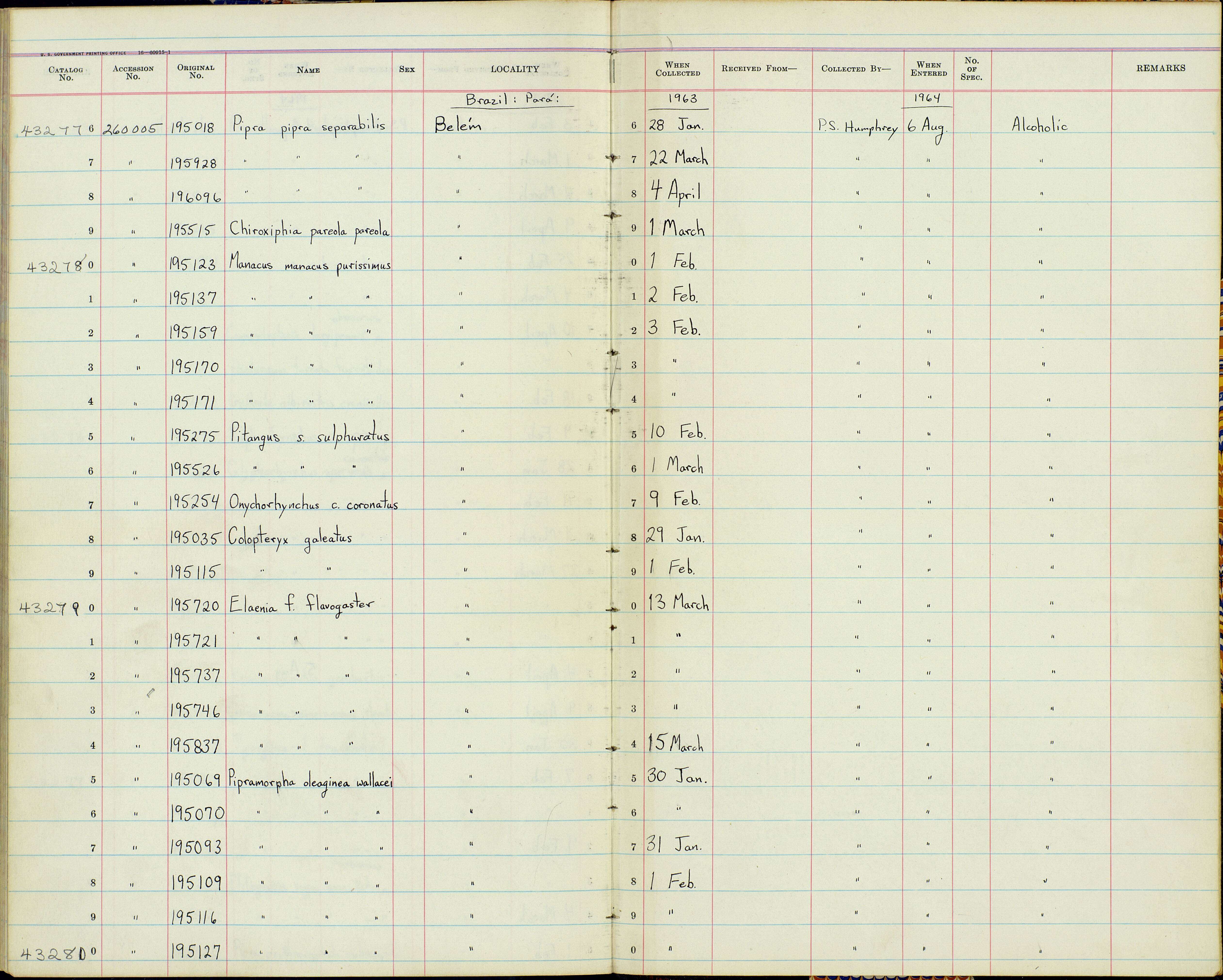Click the 'Original No.' column header
Viewport: 1223px width, 980px height.
pos(196,72)
